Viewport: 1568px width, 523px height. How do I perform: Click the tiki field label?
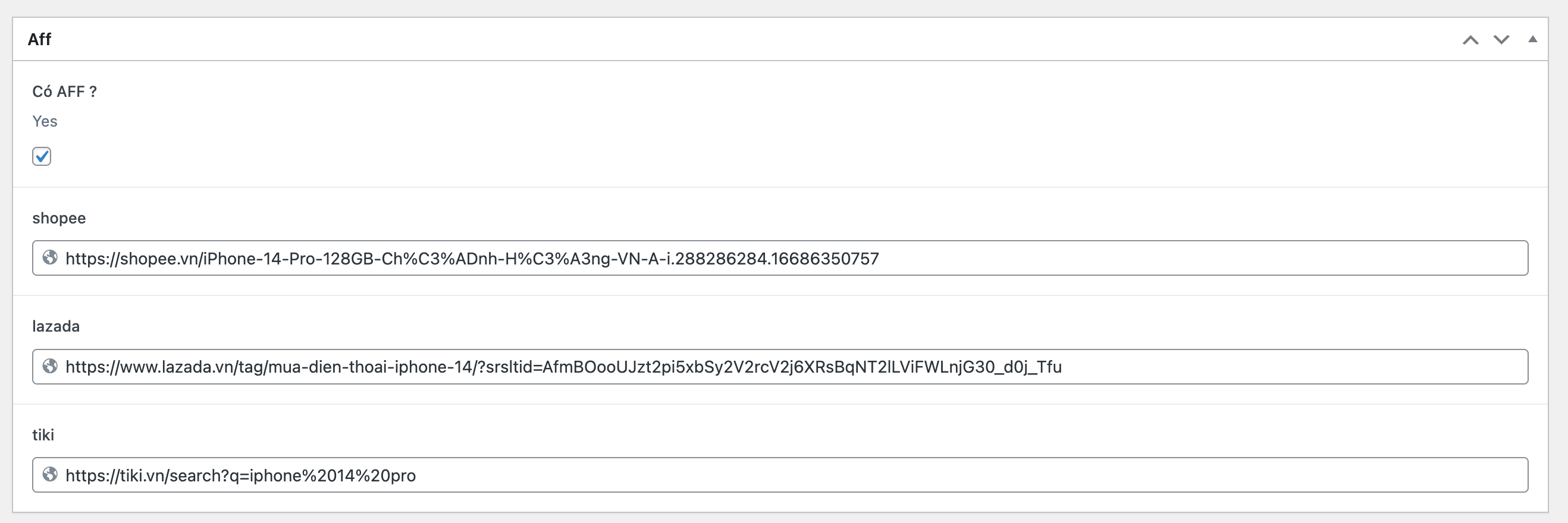pyautogui.click(x=43, y=435)
